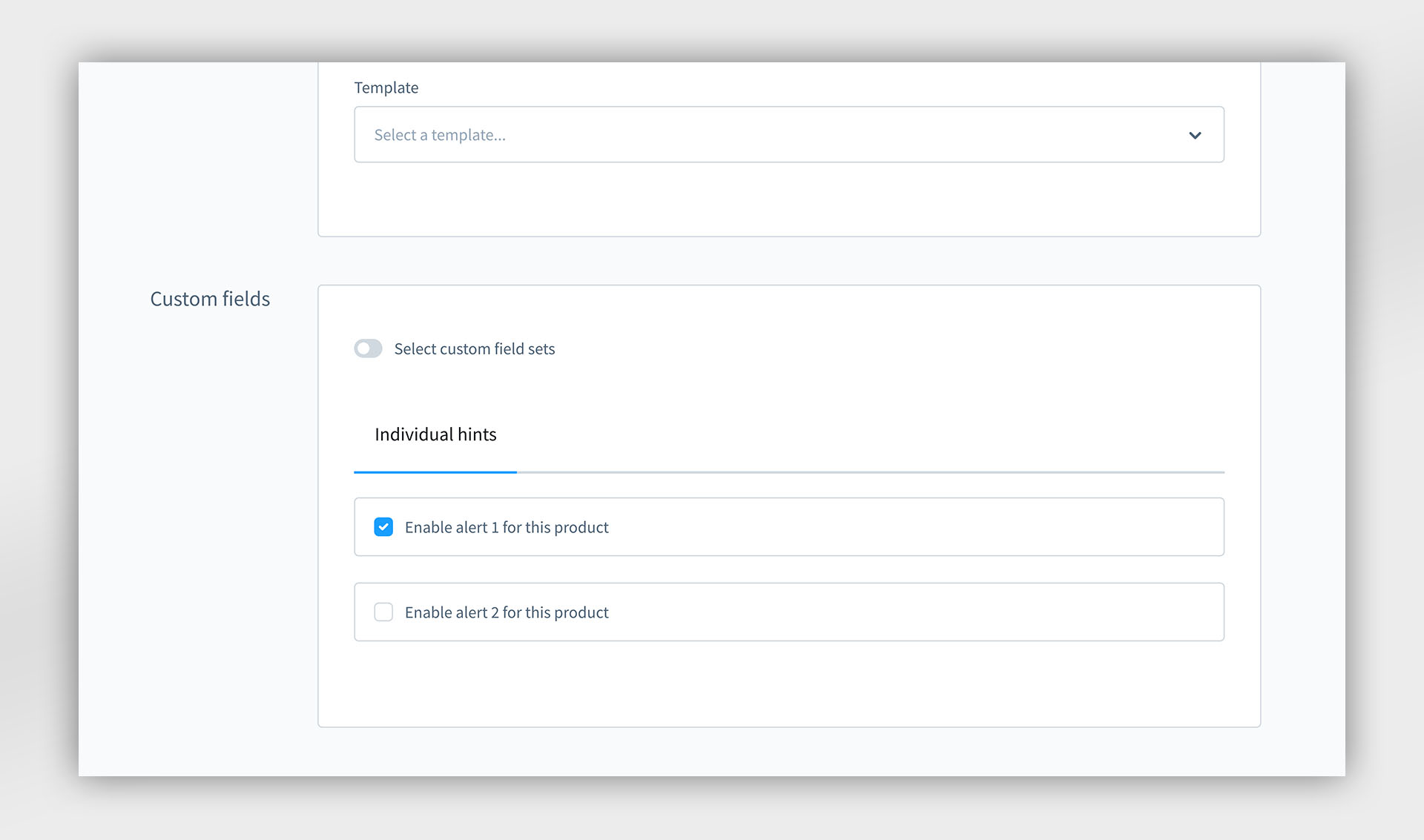Image resolution: width=1424 pixels, height=840 pixels.
Task: Click the Template field label
Action: point(386,87)
